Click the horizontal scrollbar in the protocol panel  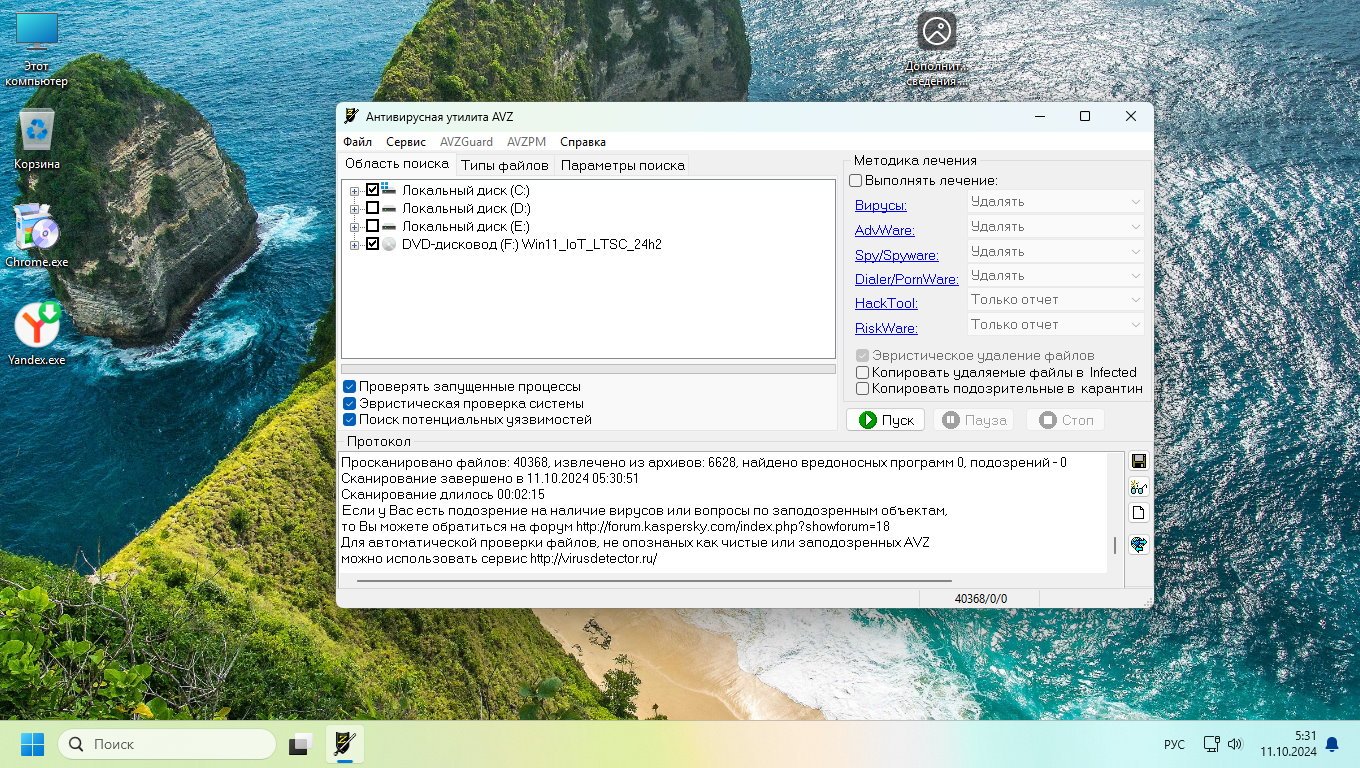tap(652, 580)
